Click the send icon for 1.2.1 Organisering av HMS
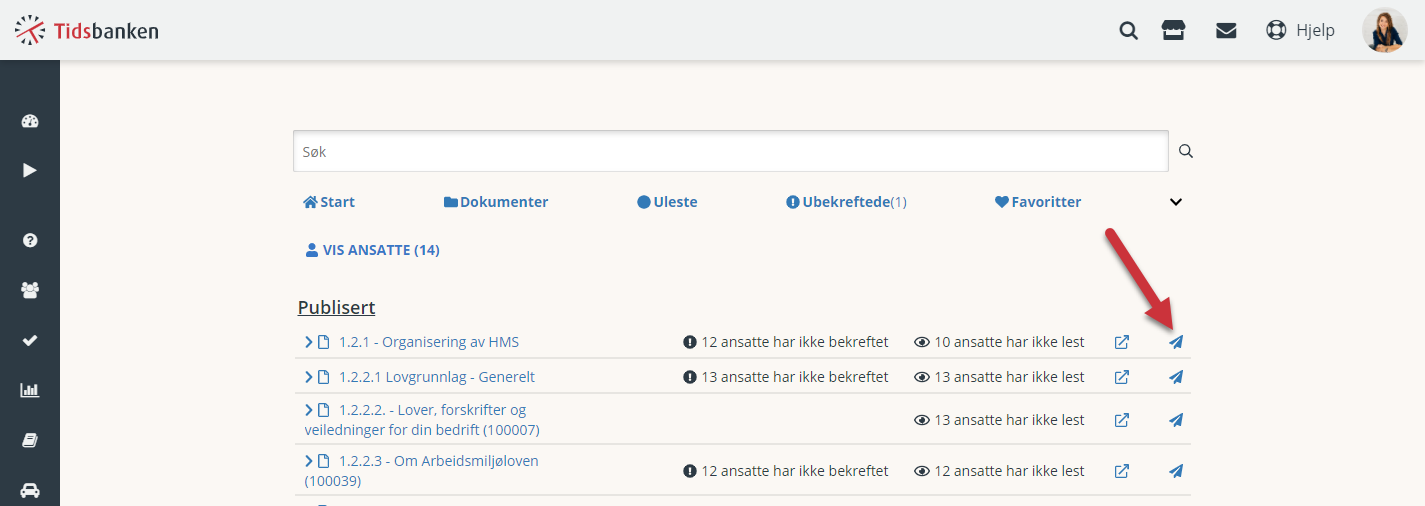The image size is (1425, 506). [x=1176, y=342]
